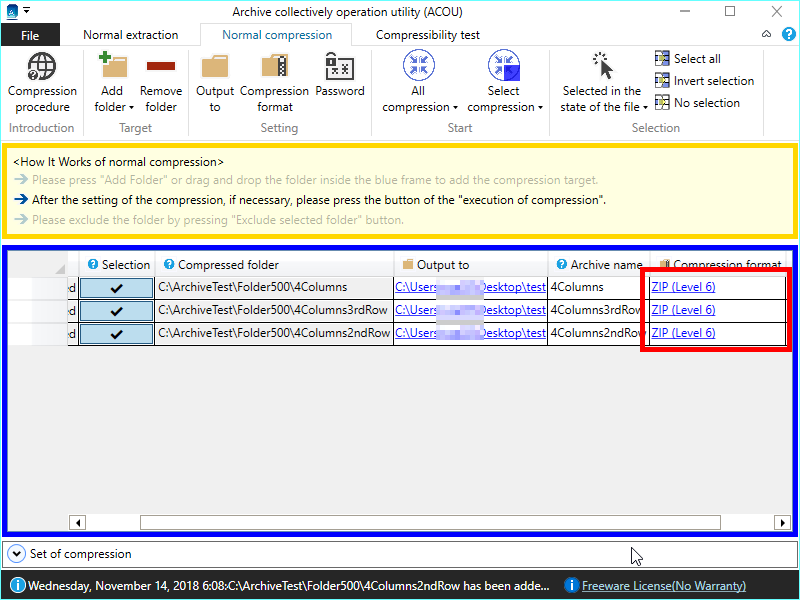Open the Freeware License (No Warranty) link
The image size is (800, 600).
pos(663,586)
